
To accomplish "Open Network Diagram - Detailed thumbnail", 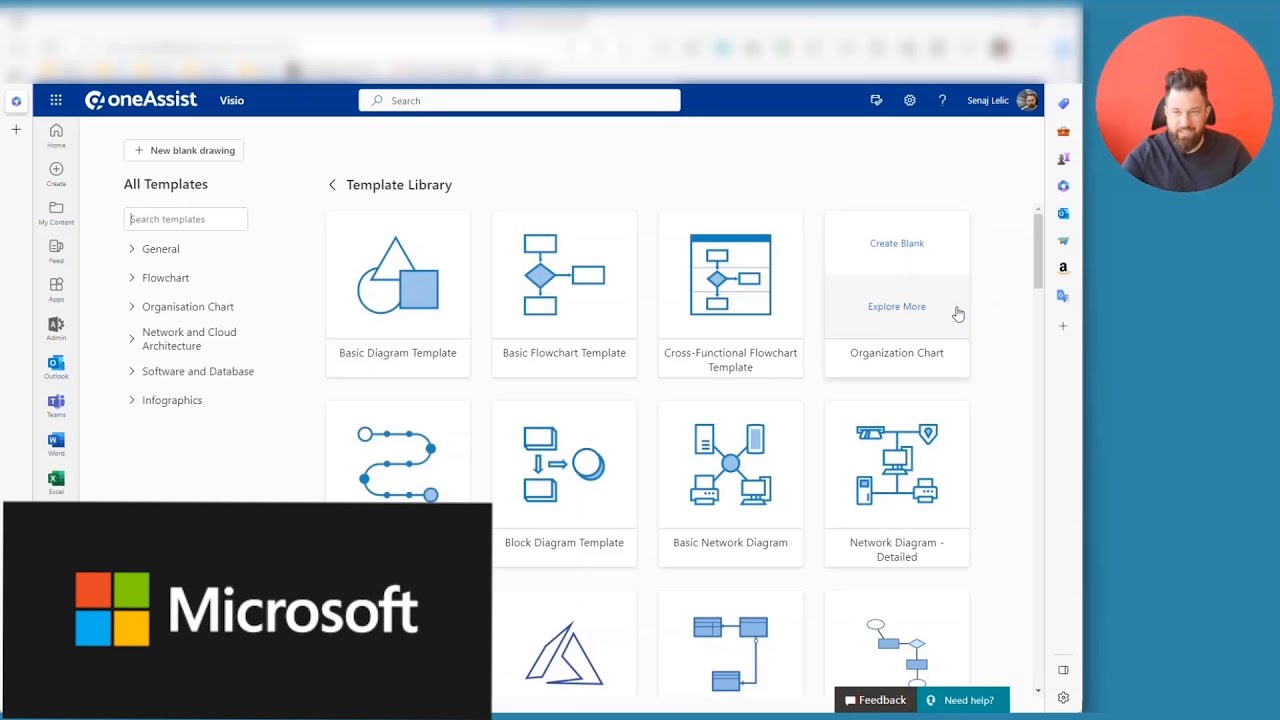I will [897, 464].
